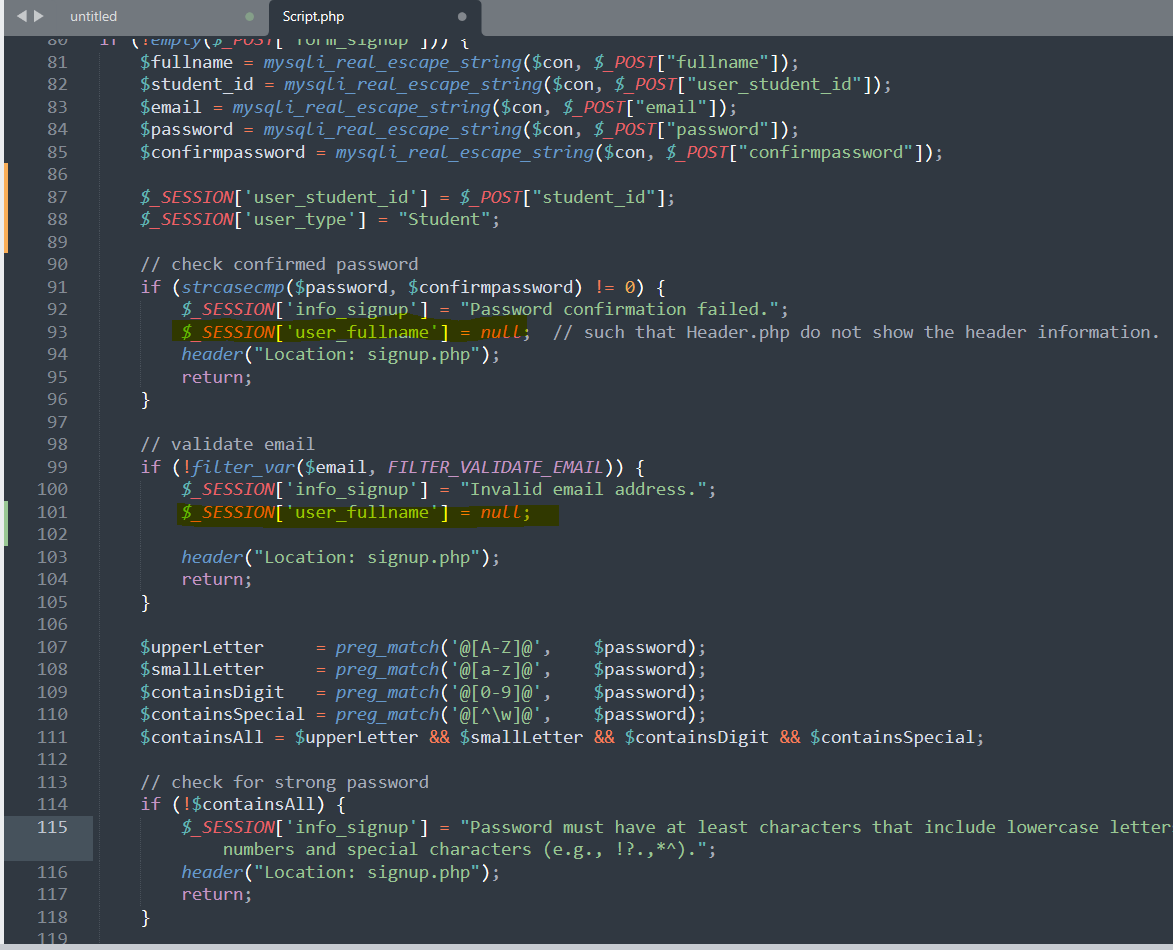Click line number 93 in the gutter
1173x950 pixels.
point(57,332)
